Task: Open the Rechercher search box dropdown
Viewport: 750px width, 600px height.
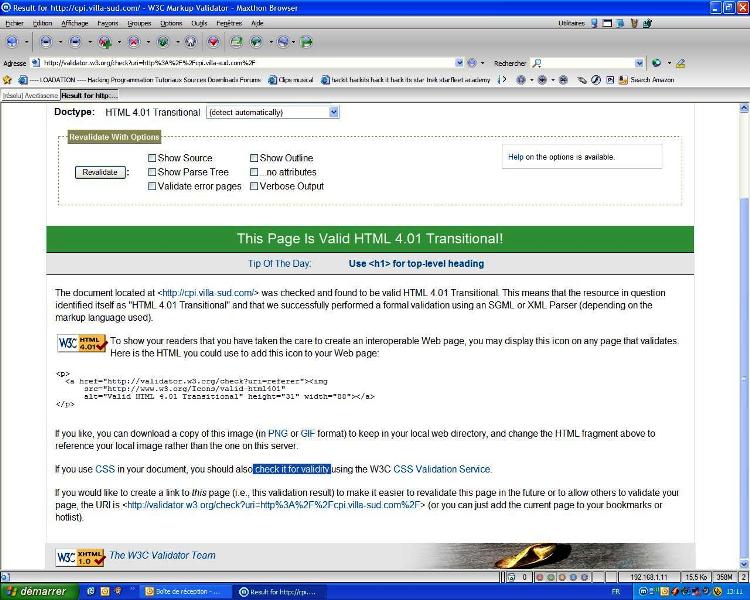Action: pyautogui.click(x=639, y=63)
